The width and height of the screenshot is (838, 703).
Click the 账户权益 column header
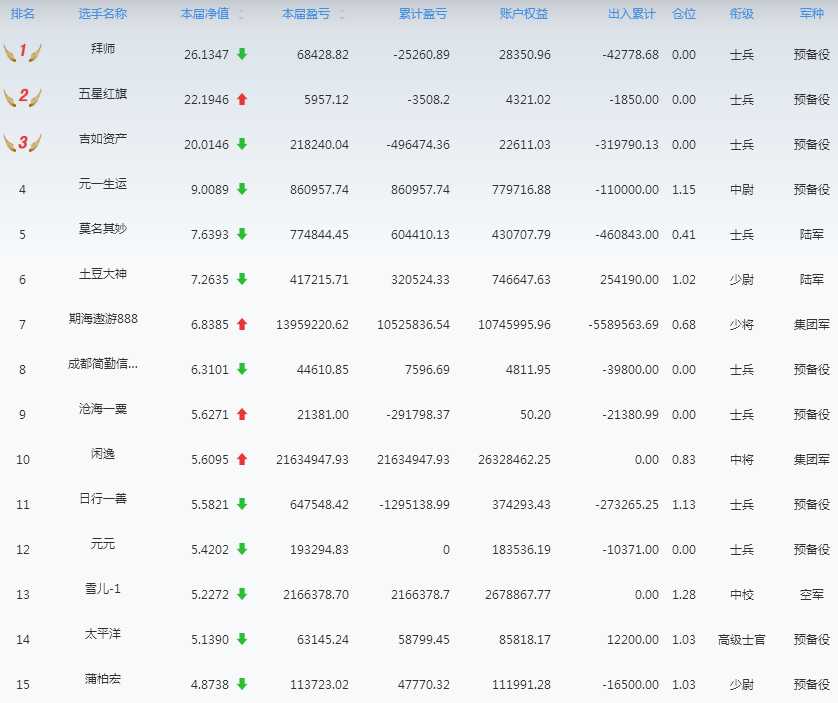524,14
